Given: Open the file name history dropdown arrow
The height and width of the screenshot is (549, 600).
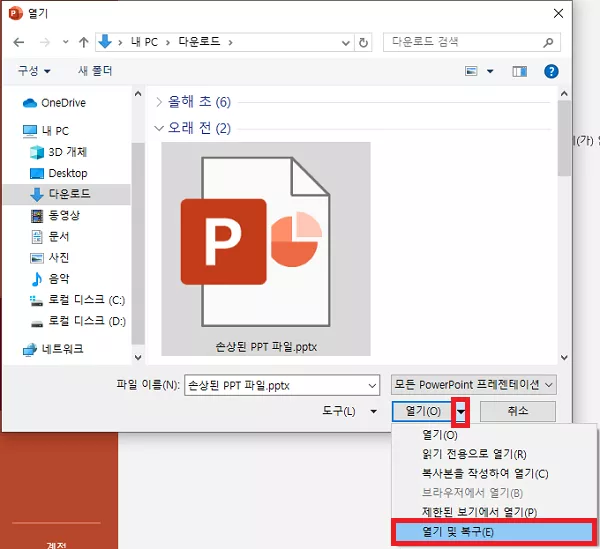Looking at the screenshot, I should [x=372, y=386].
